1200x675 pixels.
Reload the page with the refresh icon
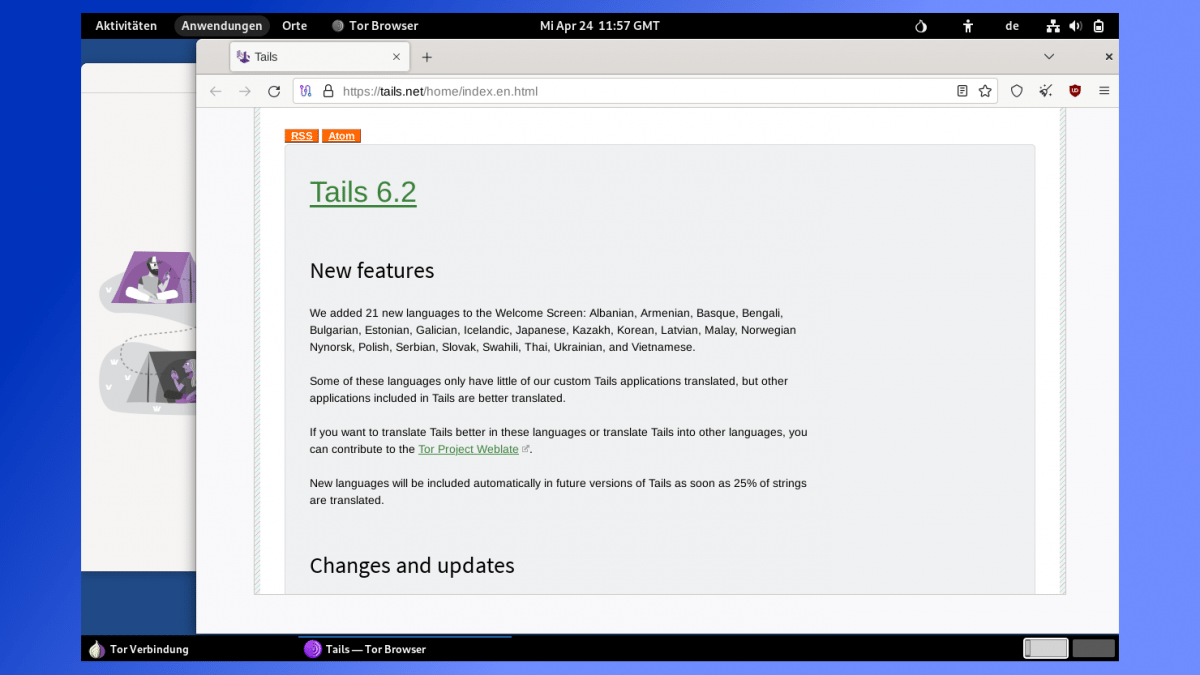(274, 91)
